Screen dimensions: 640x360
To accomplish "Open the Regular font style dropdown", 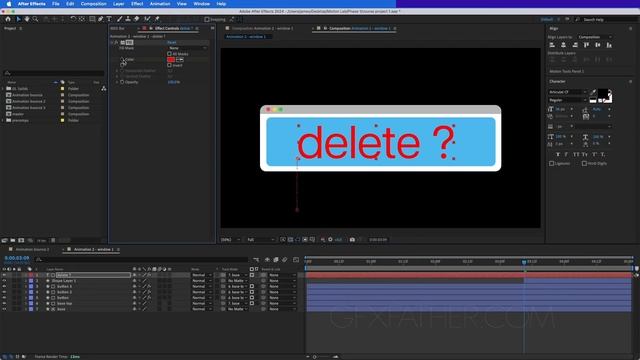I will coord(567,100).
